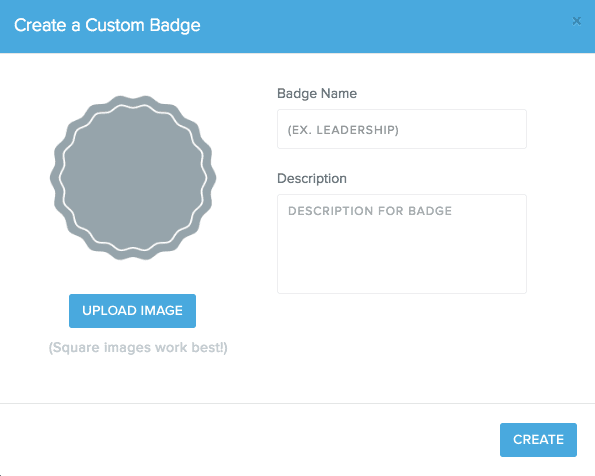The width and height of the screenshot is (595, 476).
Task: Click the blue dialog header bar
Action: point(298,26)
